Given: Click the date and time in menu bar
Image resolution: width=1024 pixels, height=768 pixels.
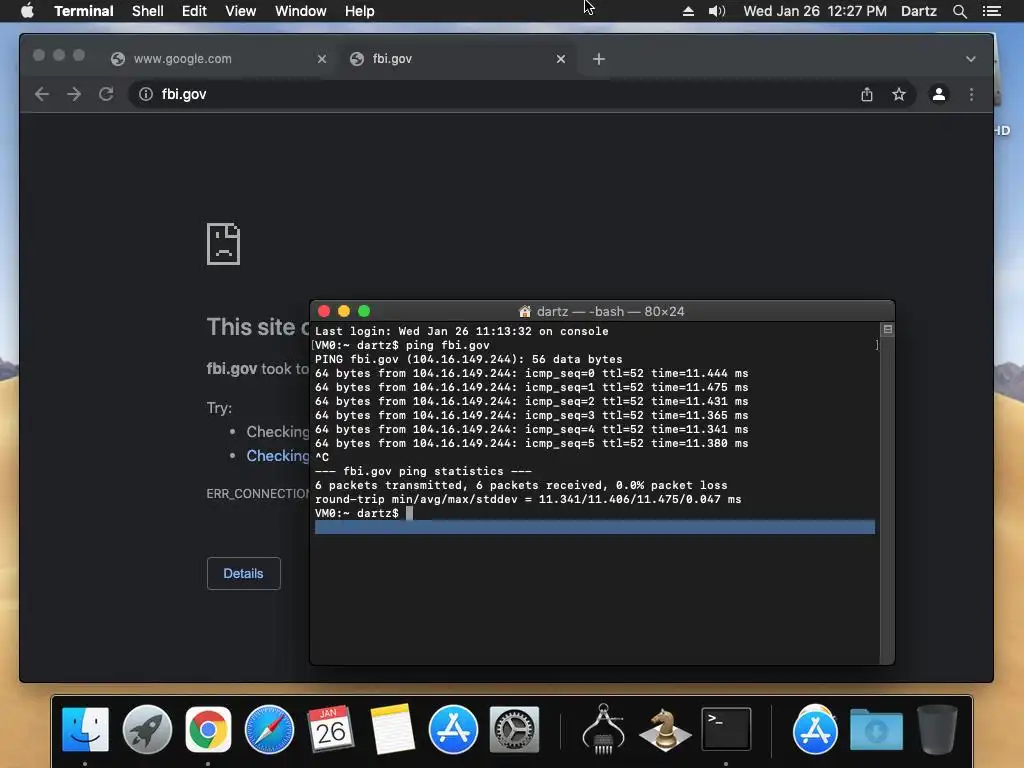Looking at the screenshot, I should click(x=814, y=11).
